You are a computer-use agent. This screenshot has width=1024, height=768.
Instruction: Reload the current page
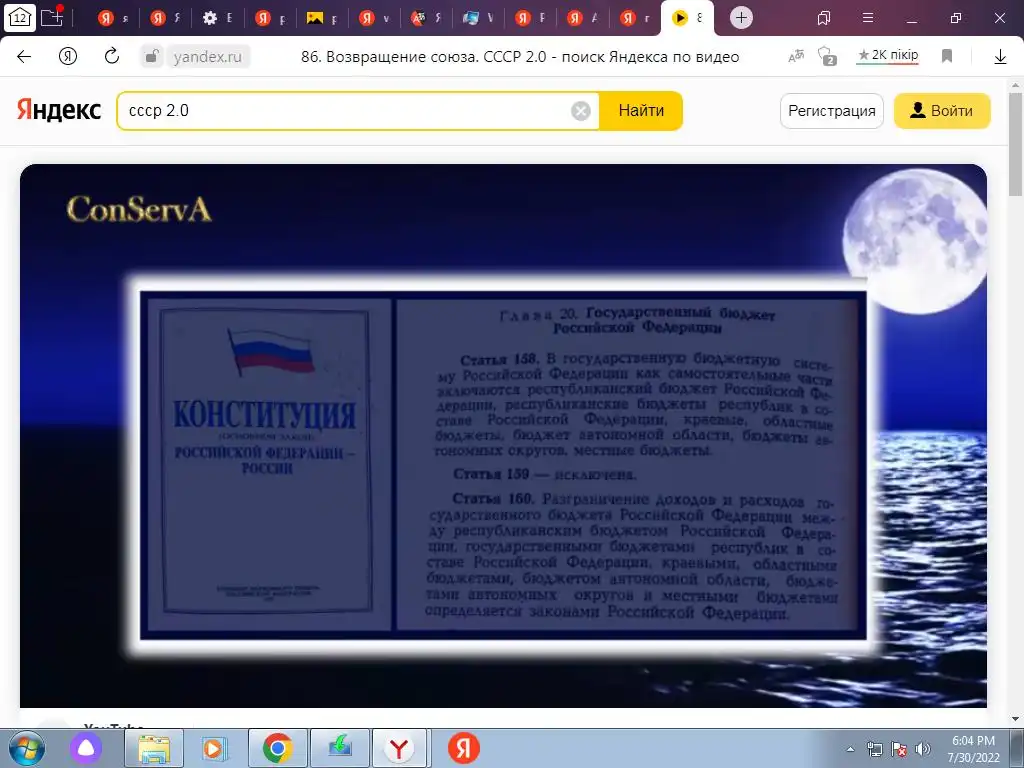[112, 56]
